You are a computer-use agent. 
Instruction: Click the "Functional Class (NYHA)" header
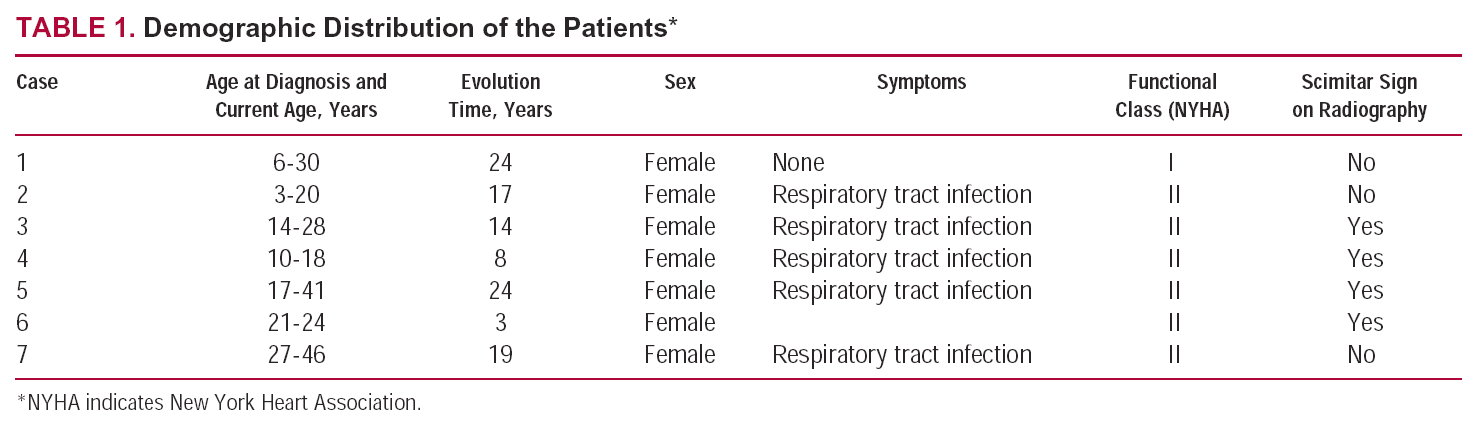pyautogui.click(x=1171, y=96)
